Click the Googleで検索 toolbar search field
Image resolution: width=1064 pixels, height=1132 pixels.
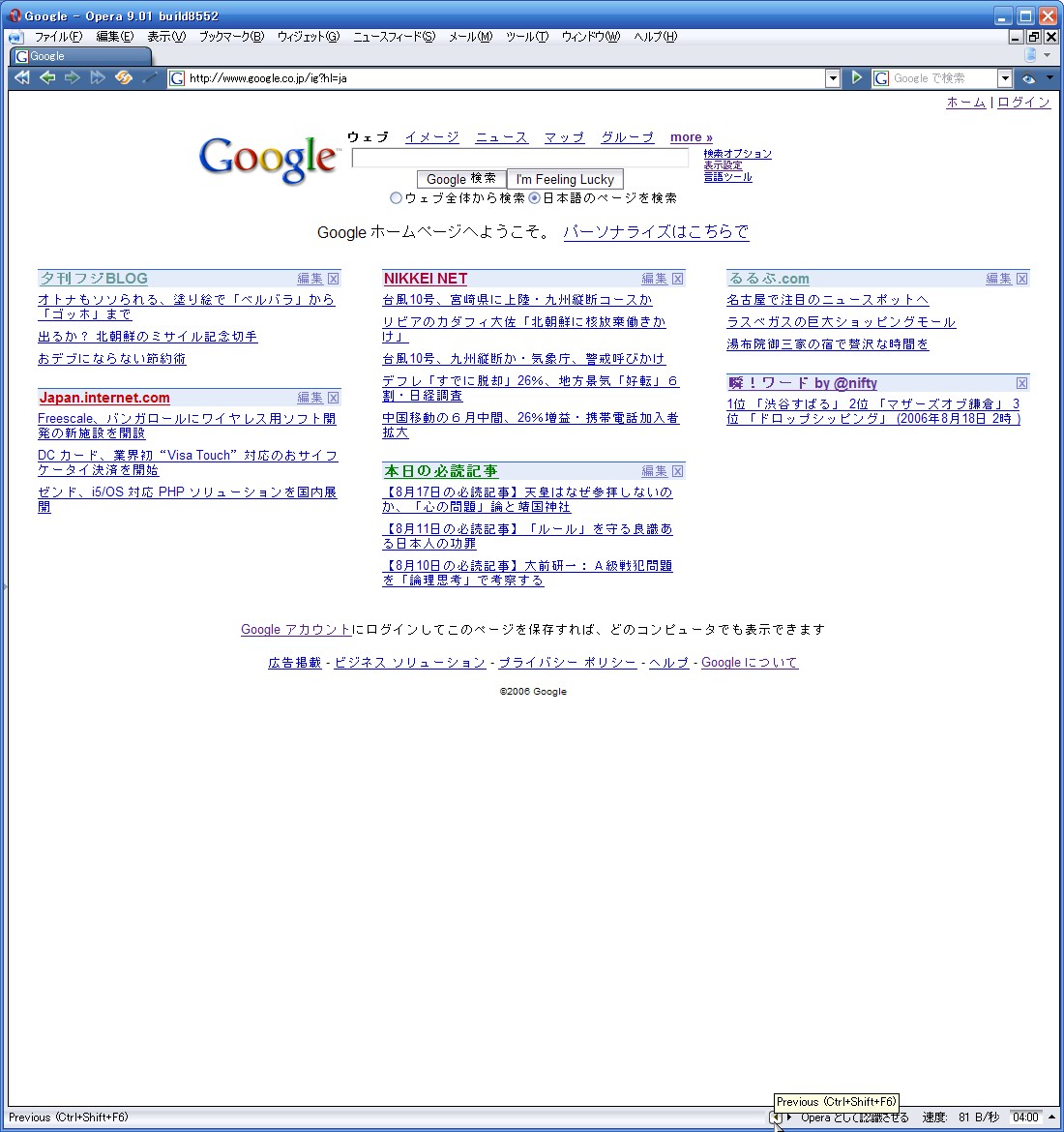pyautogui.click(x=943, y=78)
